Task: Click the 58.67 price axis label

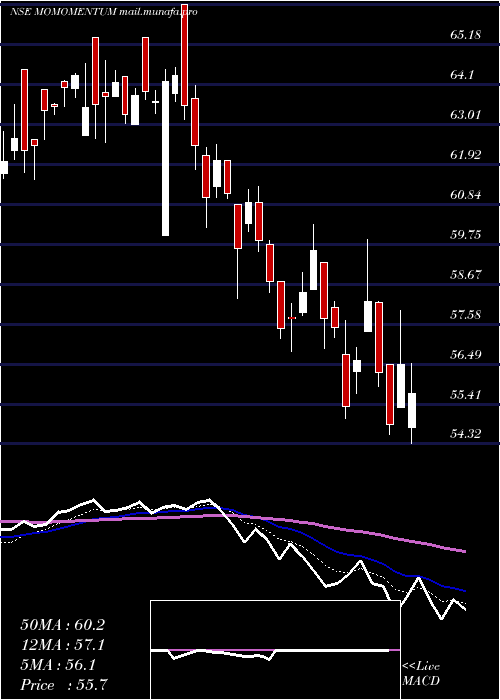Action: point(466,275)
